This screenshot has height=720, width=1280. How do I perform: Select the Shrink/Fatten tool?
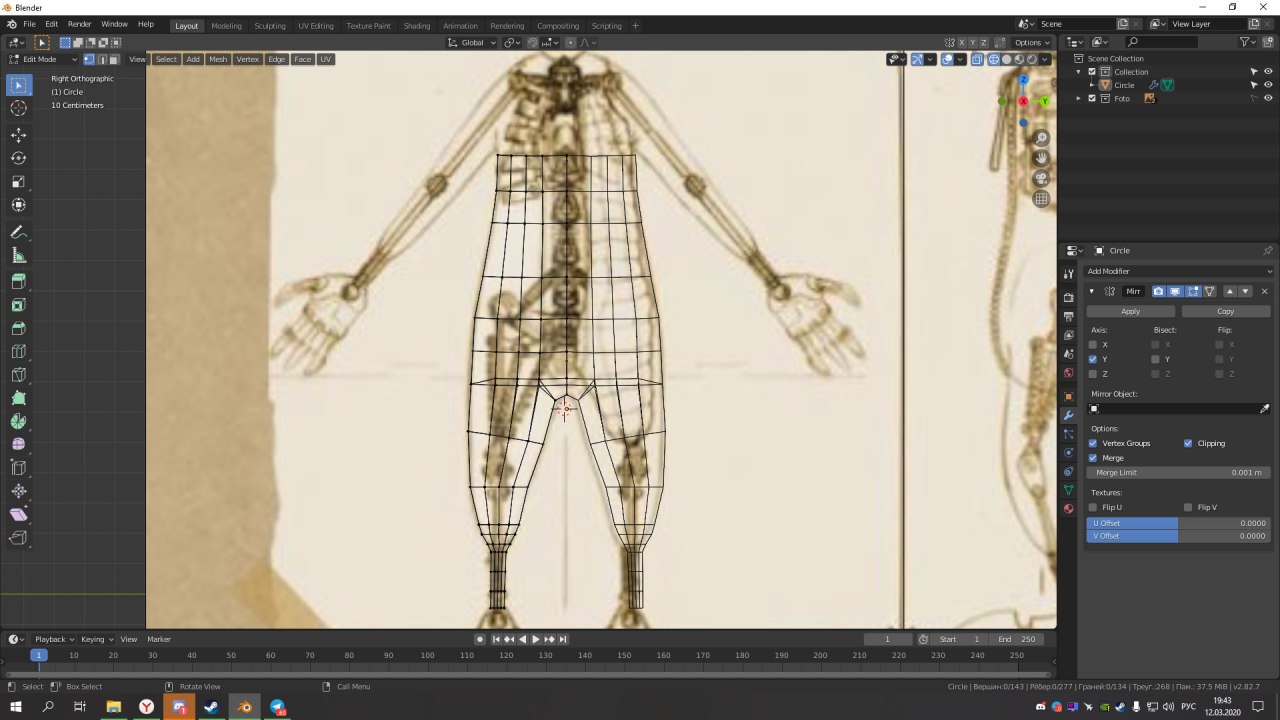pos(18,491)
